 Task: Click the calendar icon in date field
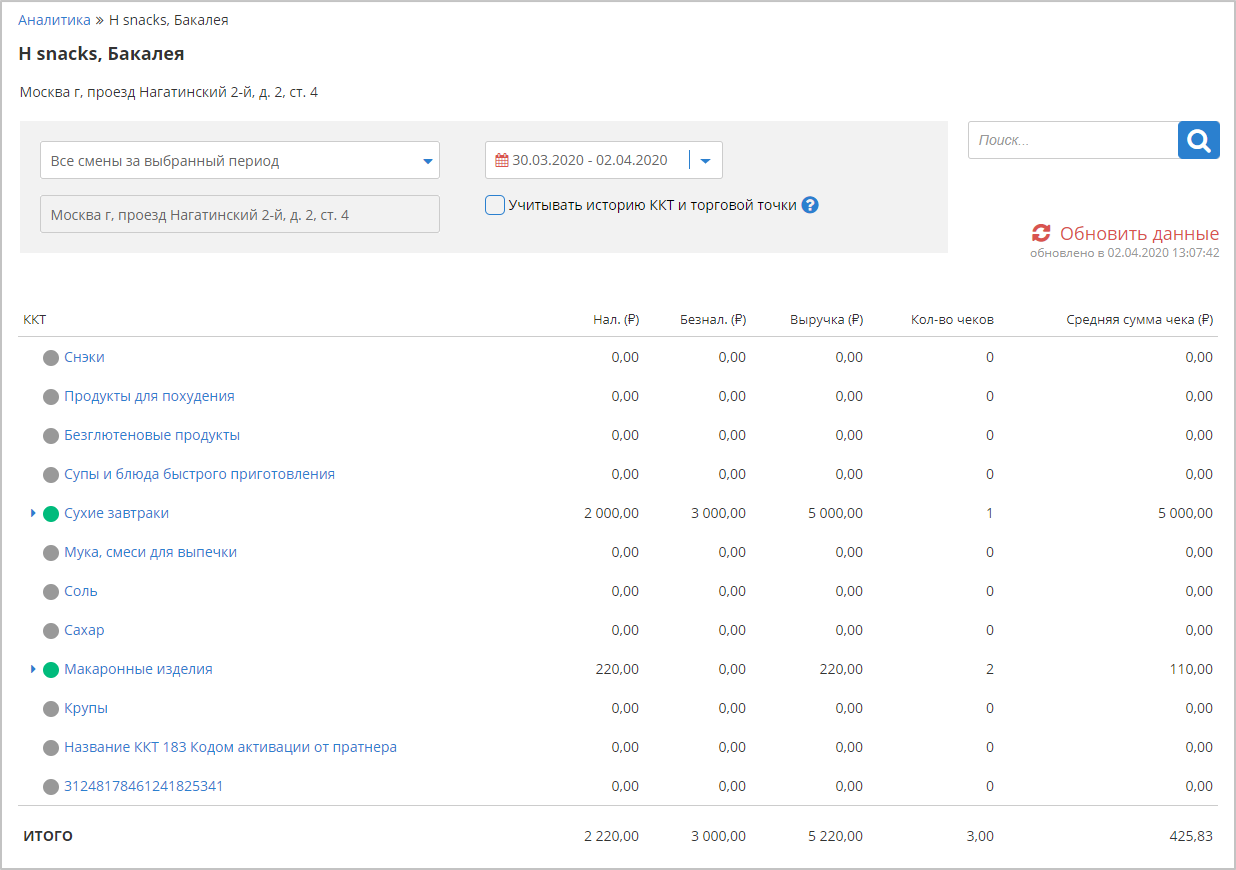[x=502, y=160]
